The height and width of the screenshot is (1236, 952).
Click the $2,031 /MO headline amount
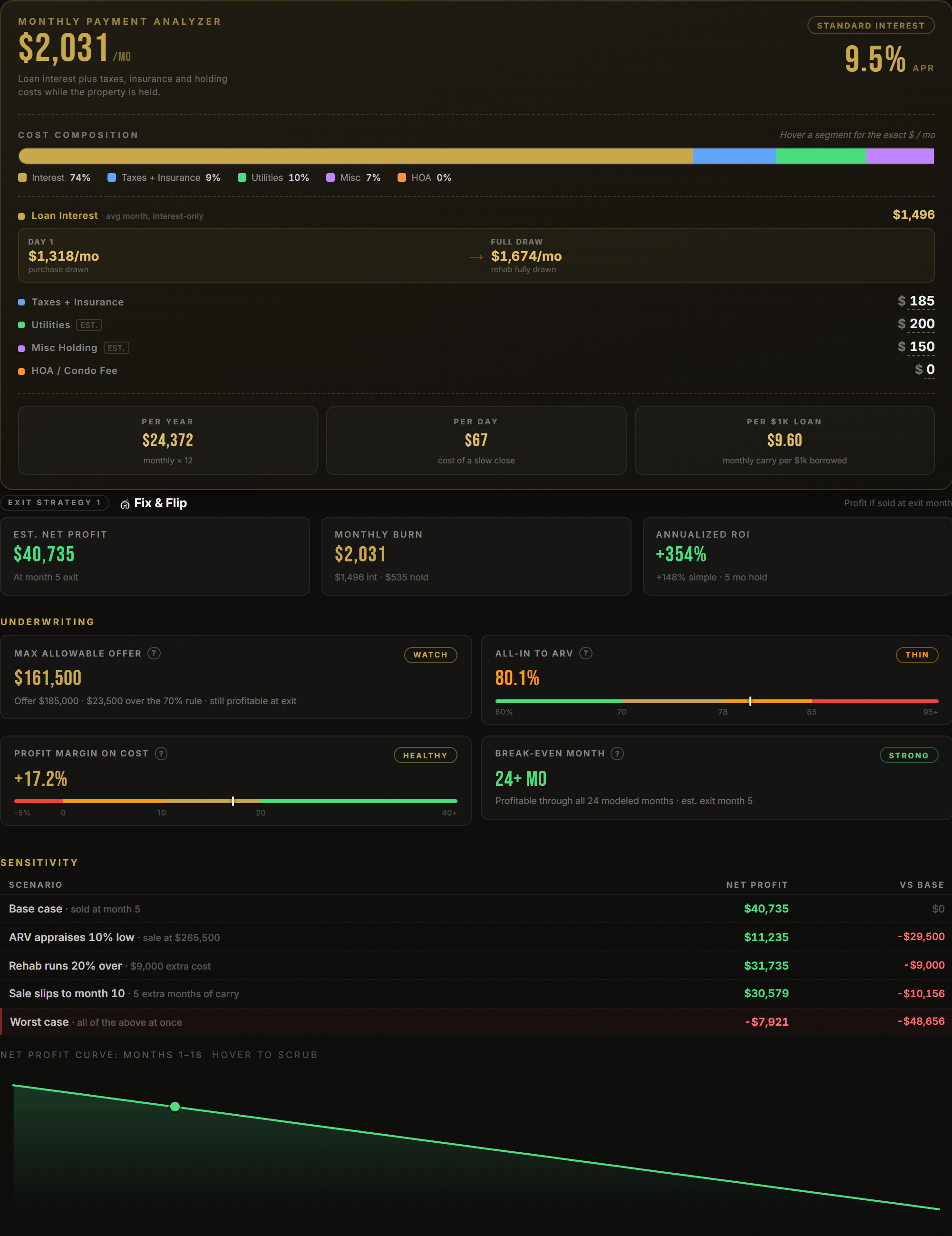pyautogui.click(x=74, y=48)
